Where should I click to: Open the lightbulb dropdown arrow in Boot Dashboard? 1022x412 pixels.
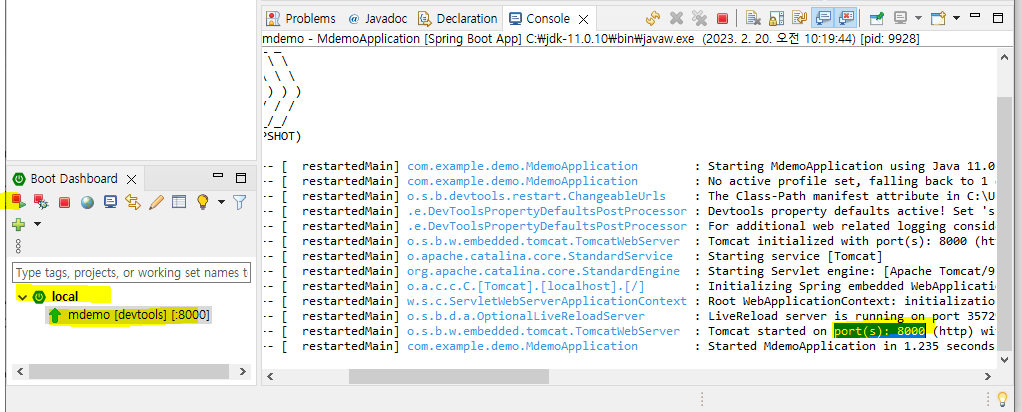(221, 202)
